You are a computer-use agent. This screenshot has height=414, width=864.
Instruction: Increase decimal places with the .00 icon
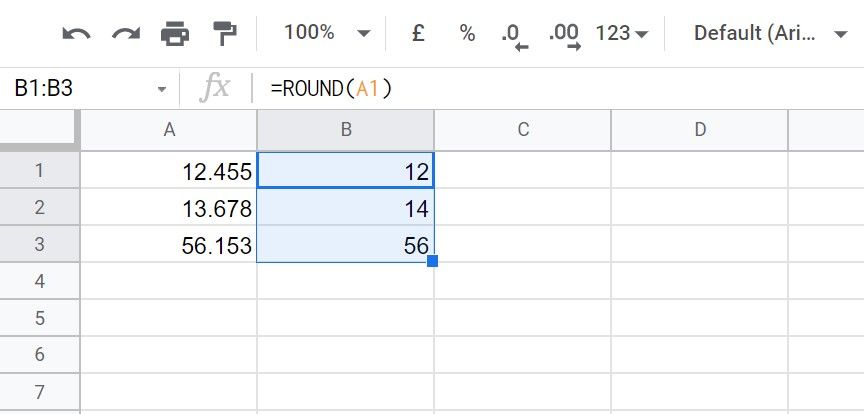pos(565,36)
